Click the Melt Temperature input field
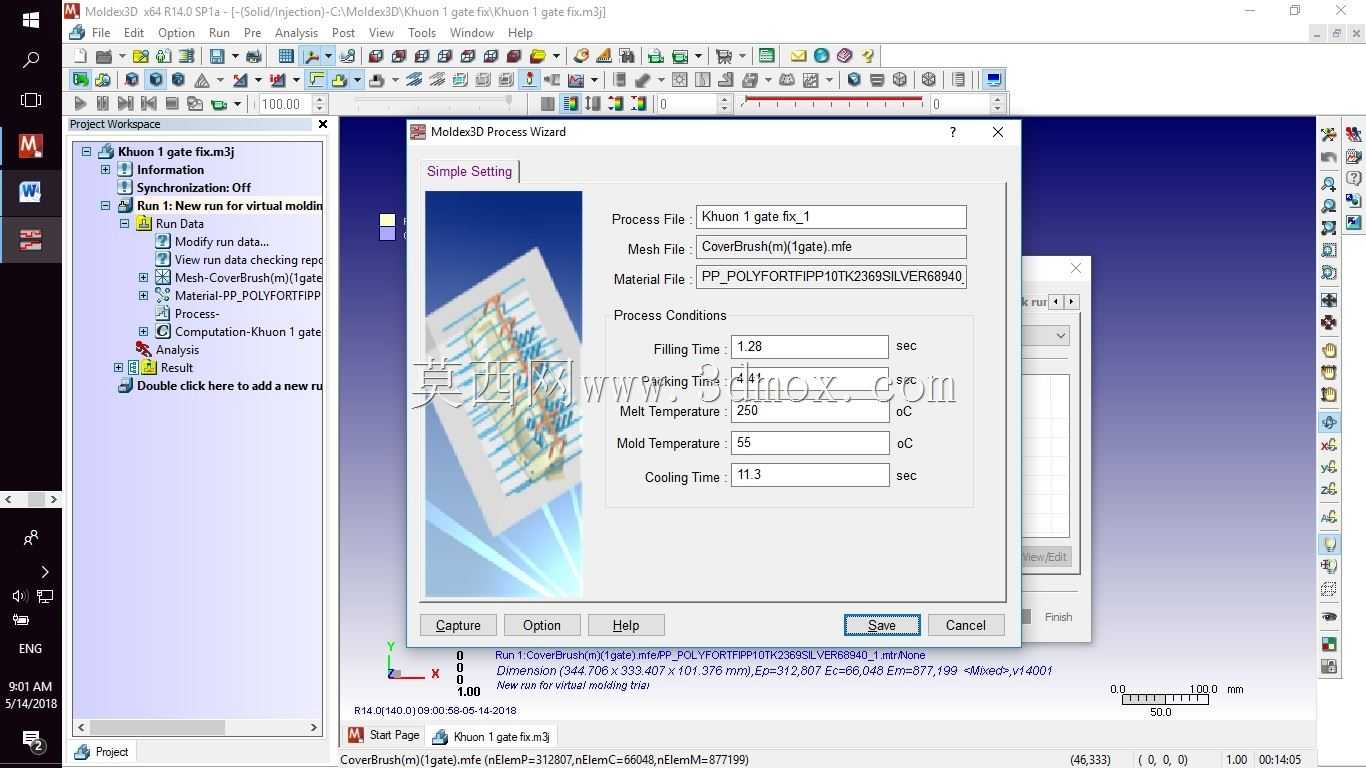Image resolution: width=1366 pixels, height=768 pixels. pos(810,411)
